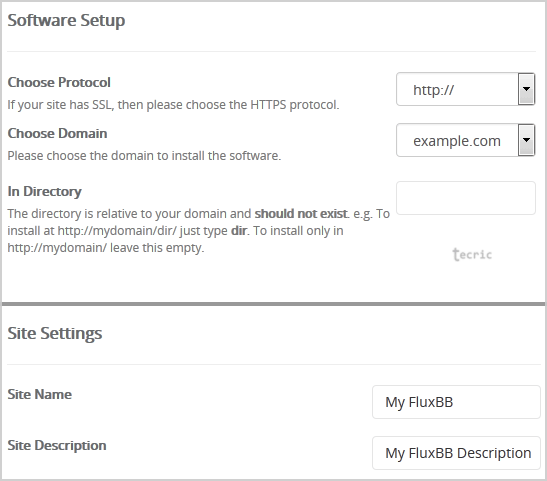This screenshot has height=481, width=547.
Task: Click 'Please choose the domain' help text
Action: point(144,156)
